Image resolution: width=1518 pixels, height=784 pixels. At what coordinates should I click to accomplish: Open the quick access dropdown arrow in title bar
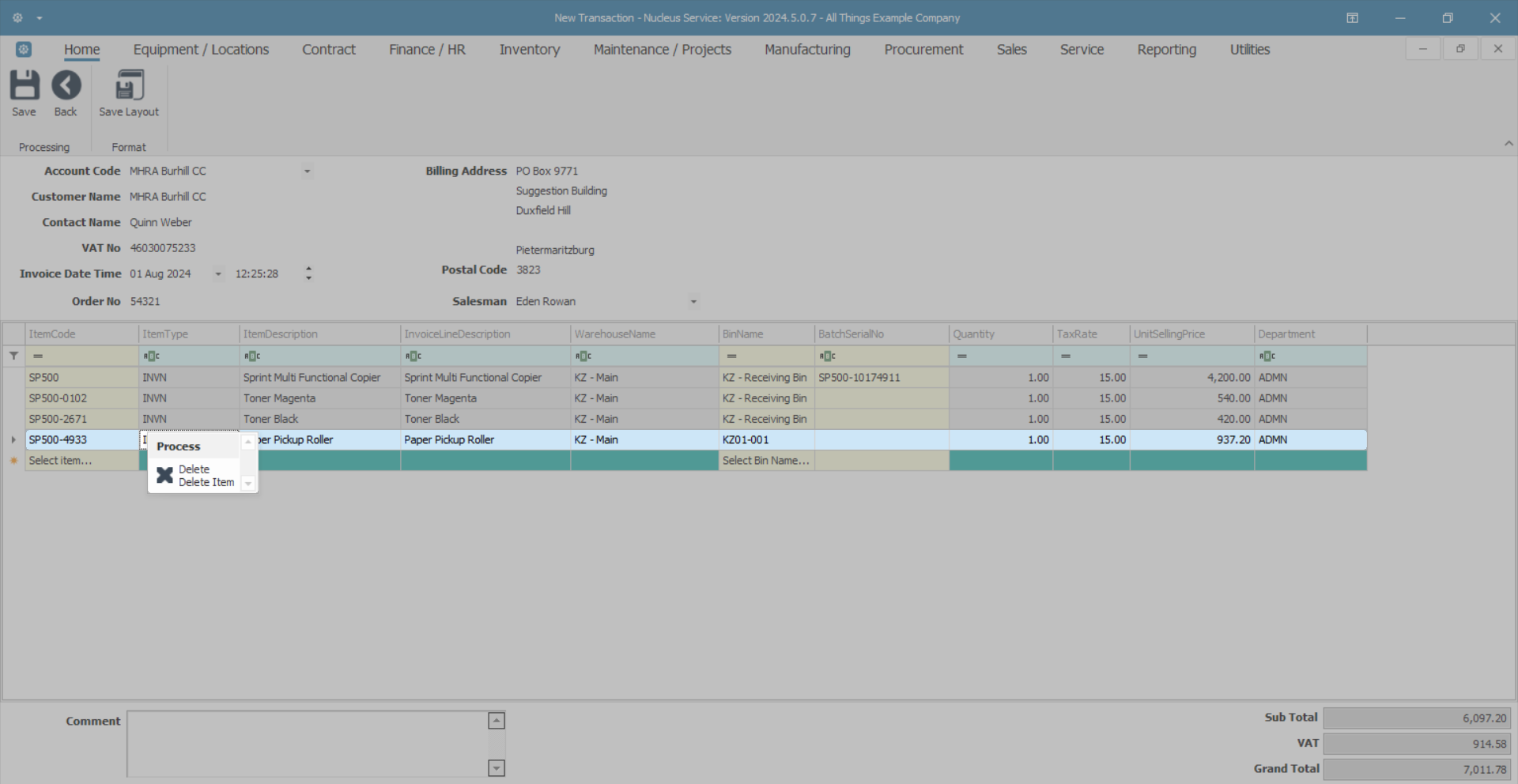click(x=40, y=17)
